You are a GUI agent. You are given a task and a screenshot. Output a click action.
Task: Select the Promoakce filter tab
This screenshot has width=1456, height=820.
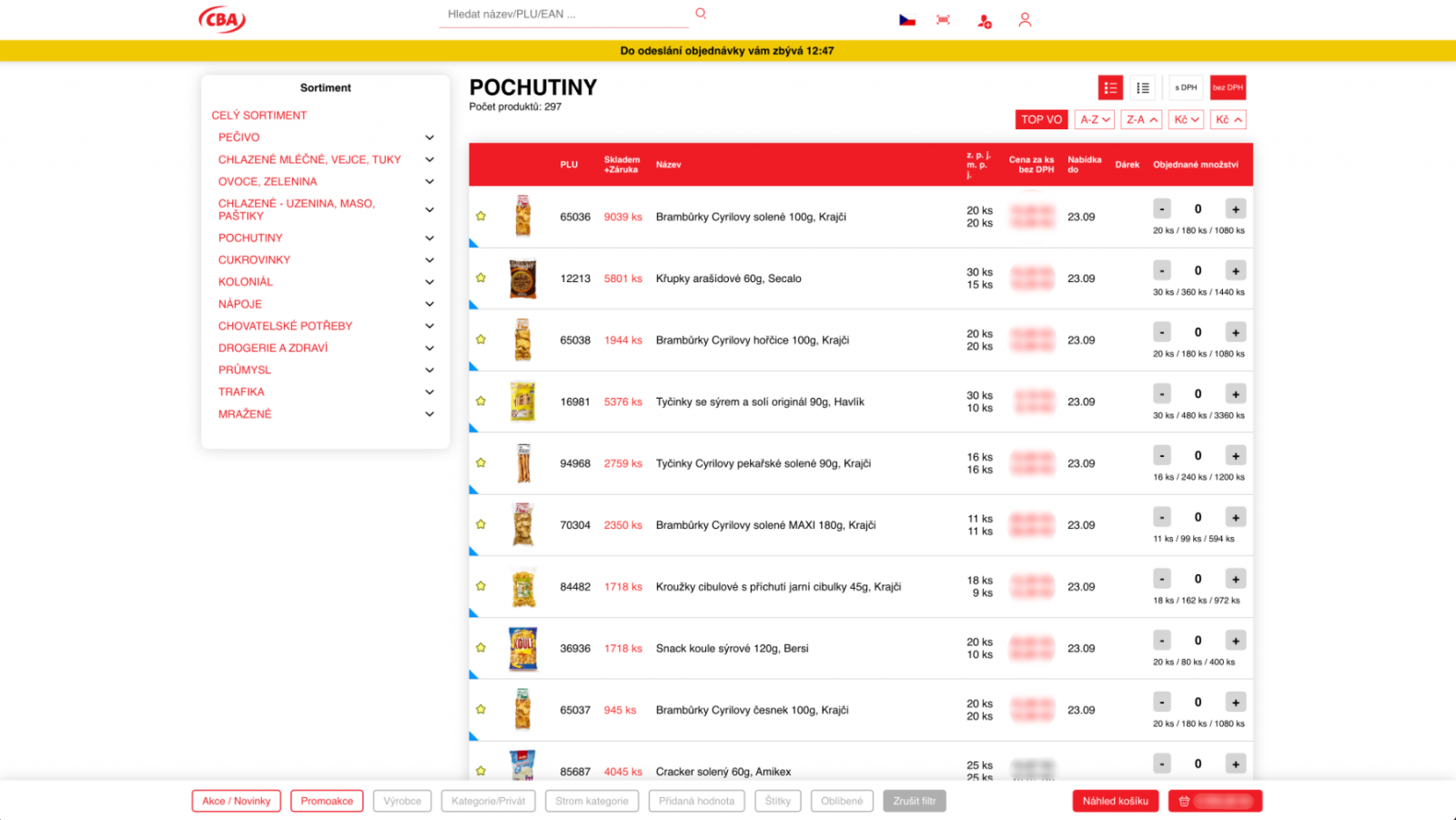[327, 801]
